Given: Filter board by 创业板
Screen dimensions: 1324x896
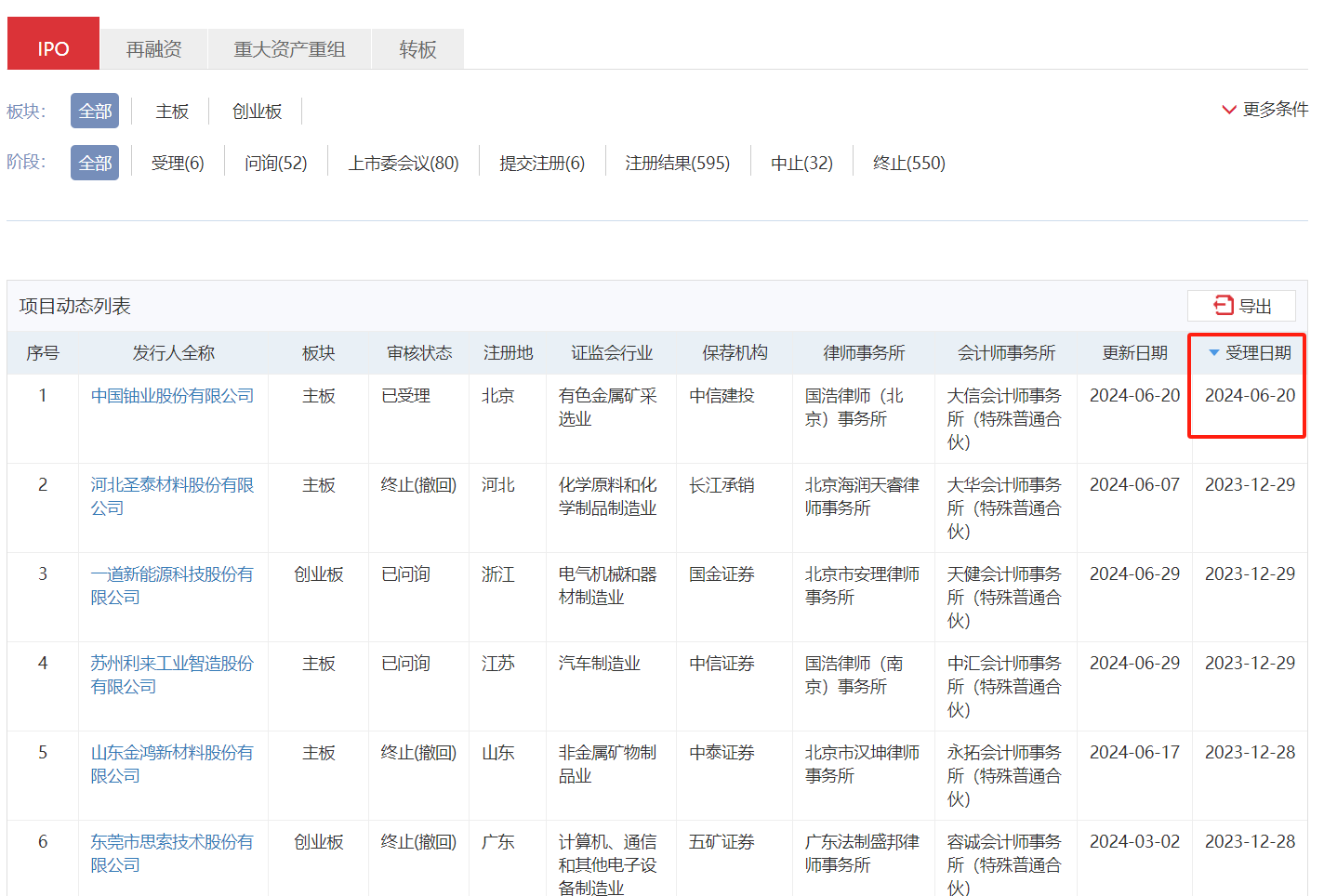Looking at the screenshot, I should [x=257, y=112].
